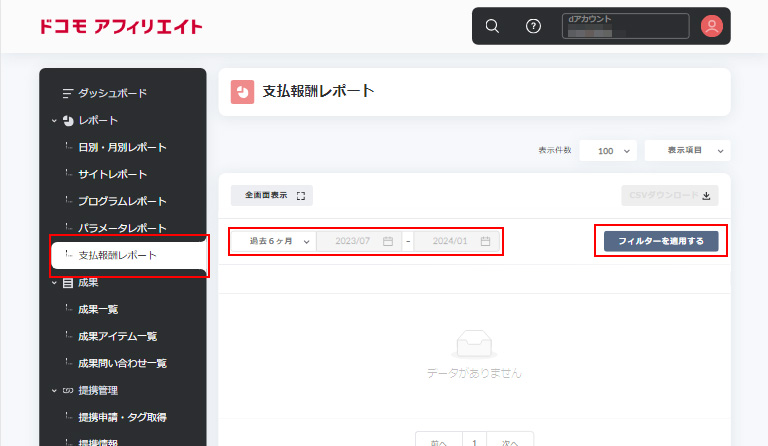The image size is (768, 446).
Task: Click the search magnifier icon in header
Action: 492,26
